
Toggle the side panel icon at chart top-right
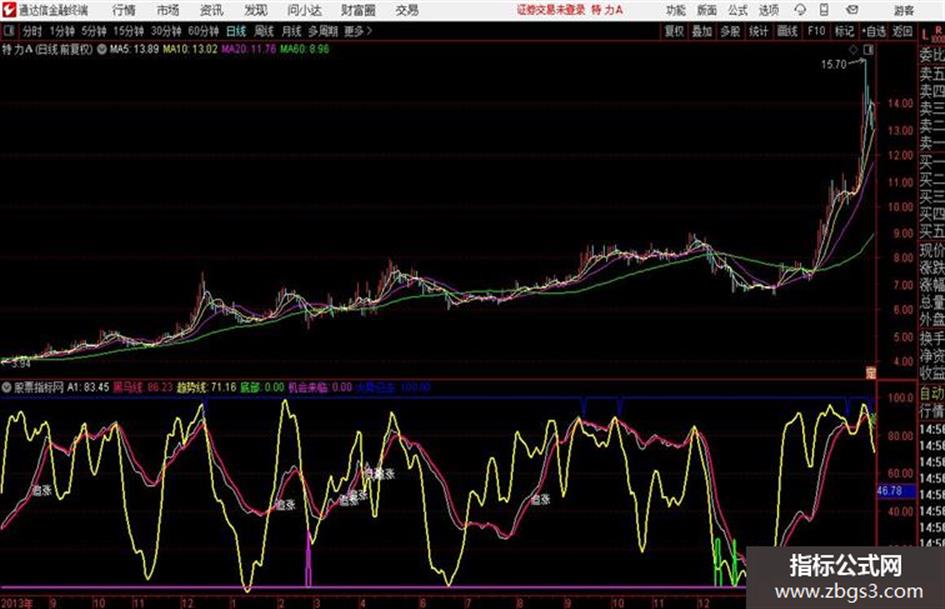pos(868,50)
